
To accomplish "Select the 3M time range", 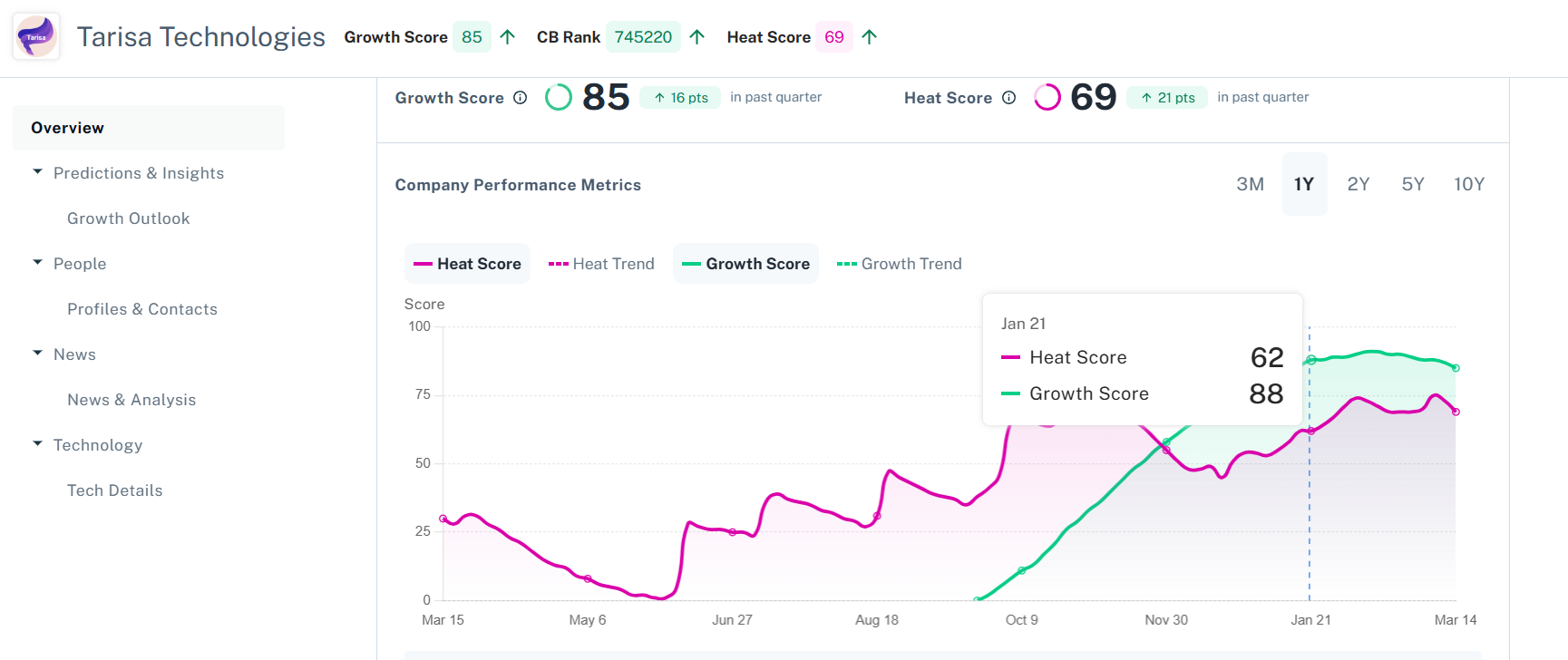I will click(x=1250, y=184).
